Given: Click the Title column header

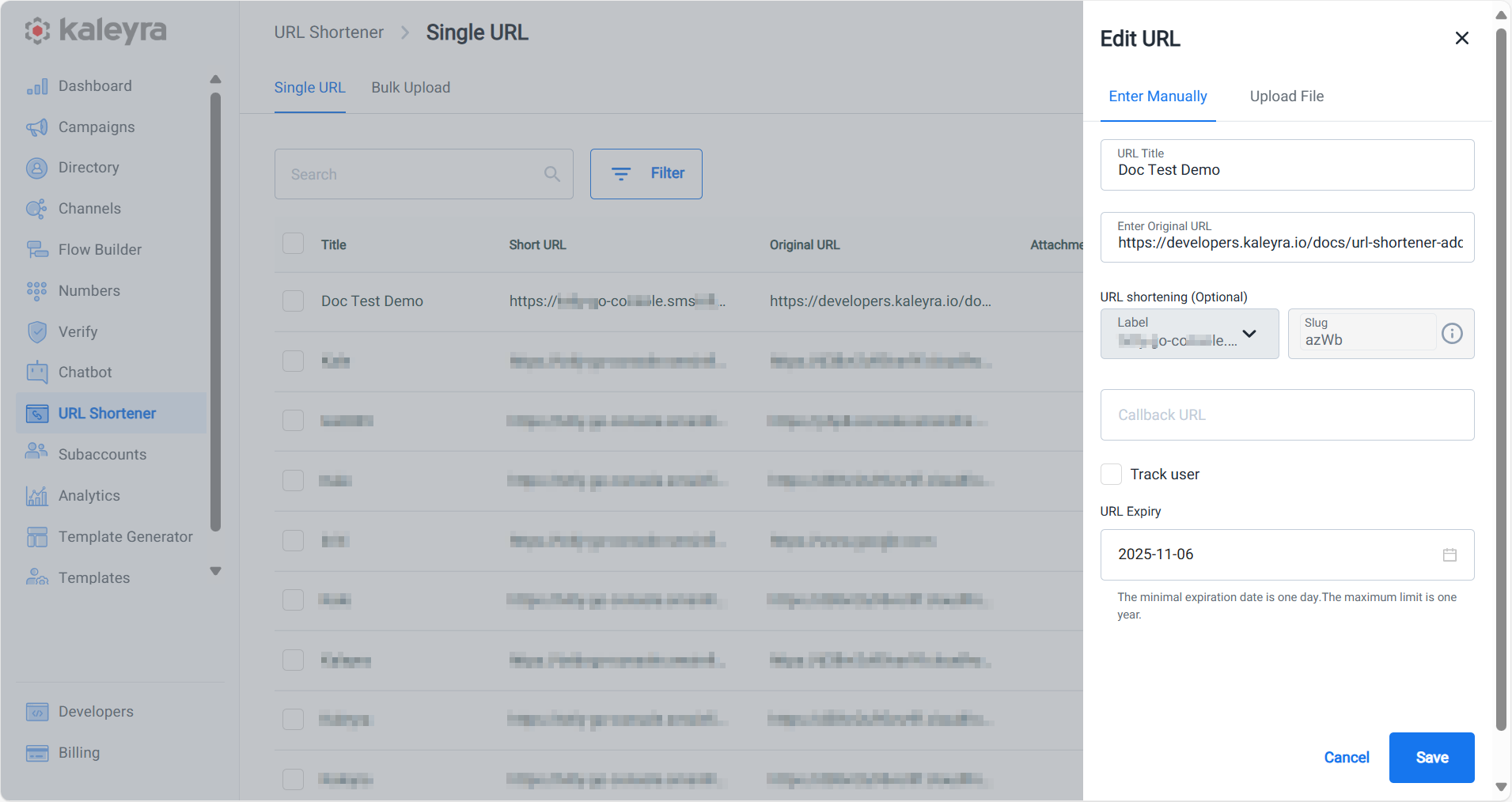Looking at the screenshot, I should coord(334,245).
